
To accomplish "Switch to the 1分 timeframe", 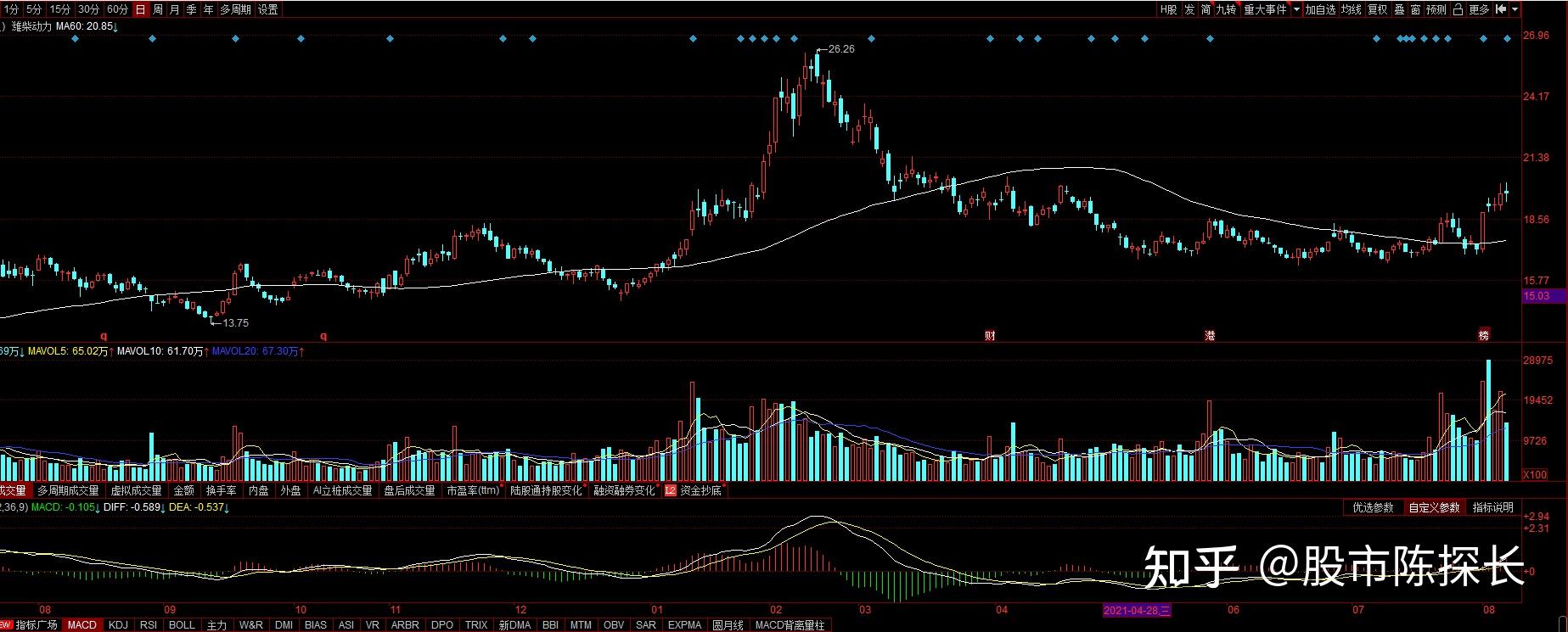I will (10, 9).
